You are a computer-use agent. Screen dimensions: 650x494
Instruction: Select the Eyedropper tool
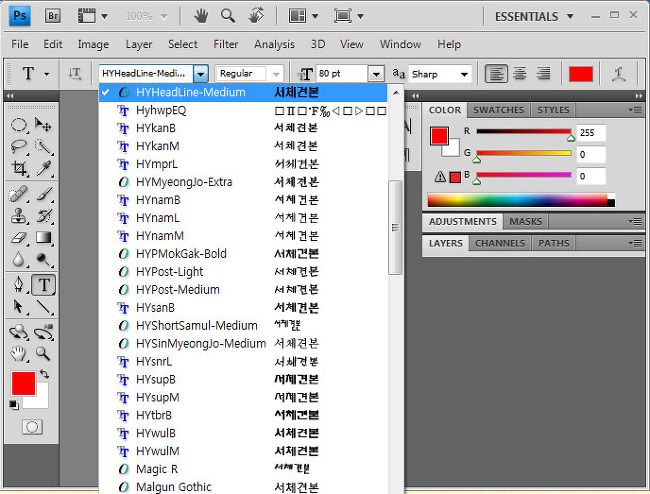(43, 168)
